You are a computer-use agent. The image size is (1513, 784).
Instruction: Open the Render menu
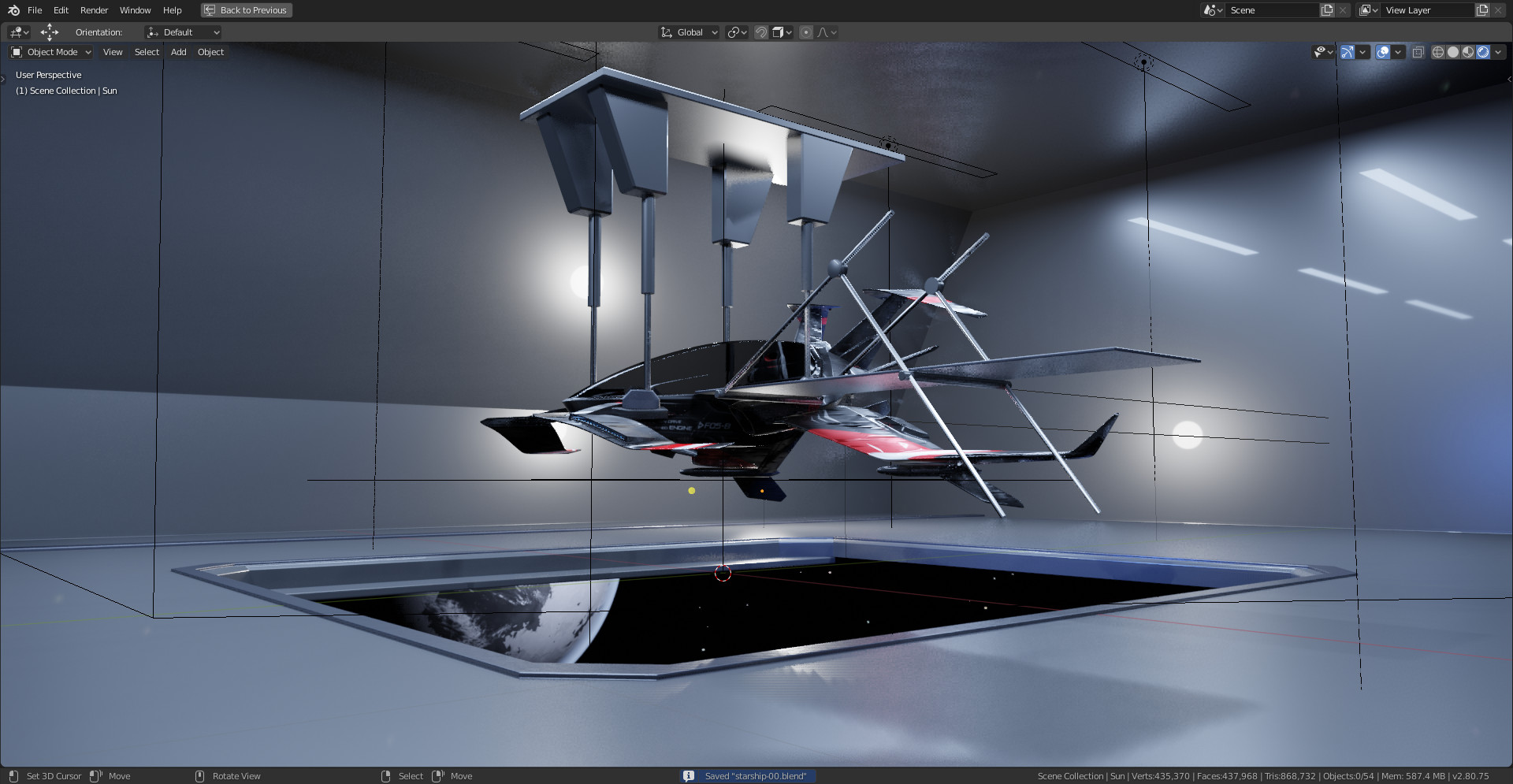(x=94, y=10)
